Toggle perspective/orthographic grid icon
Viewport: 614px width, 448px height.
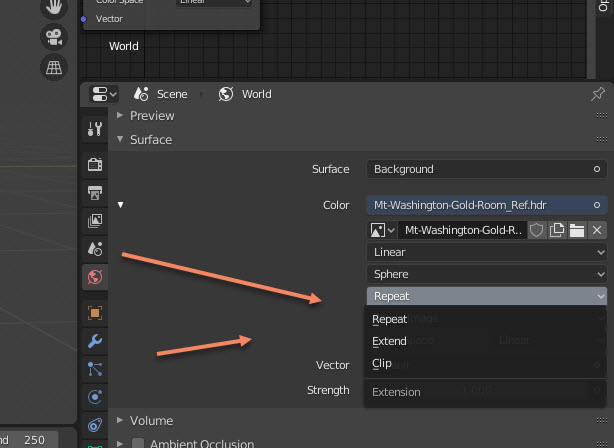coord(53,68)
